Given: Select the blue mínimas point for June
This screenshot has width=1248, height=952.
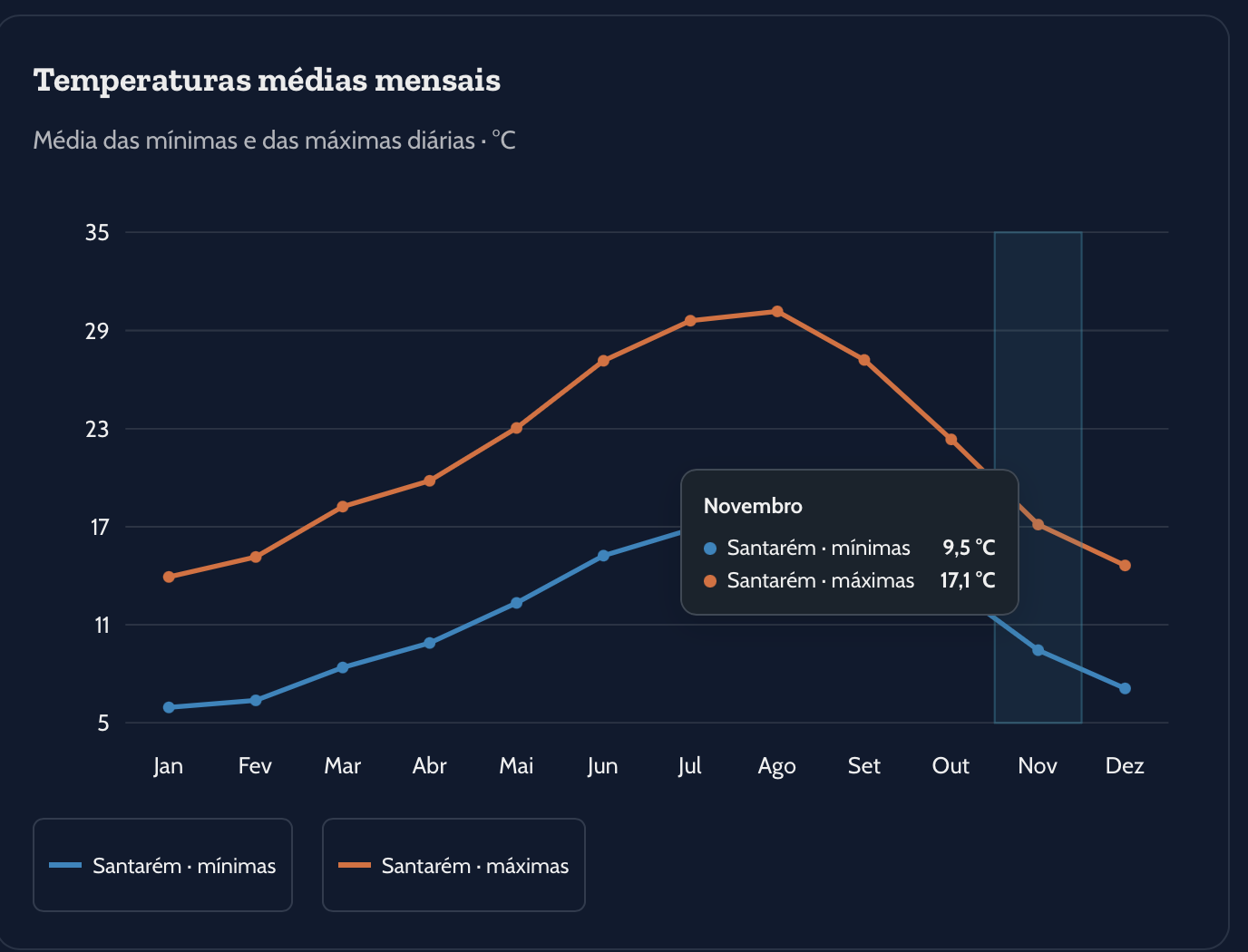Looking at the screenshot, I should (x=603, y=556).
